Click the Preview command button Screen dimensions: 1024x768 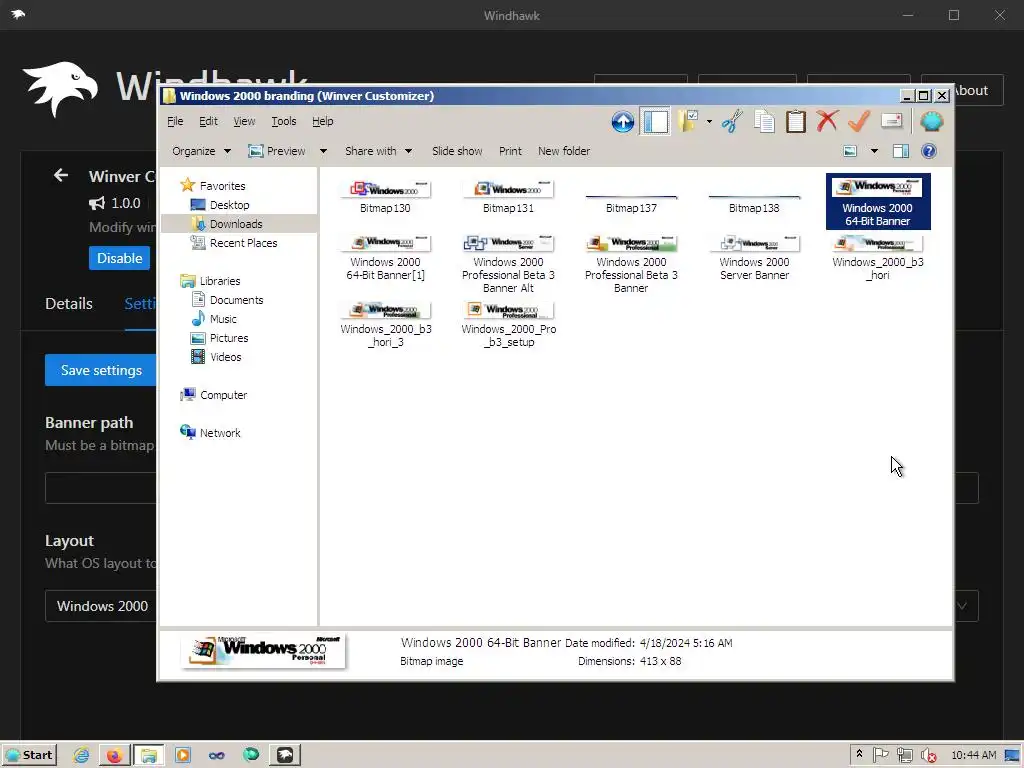(277, 151)
